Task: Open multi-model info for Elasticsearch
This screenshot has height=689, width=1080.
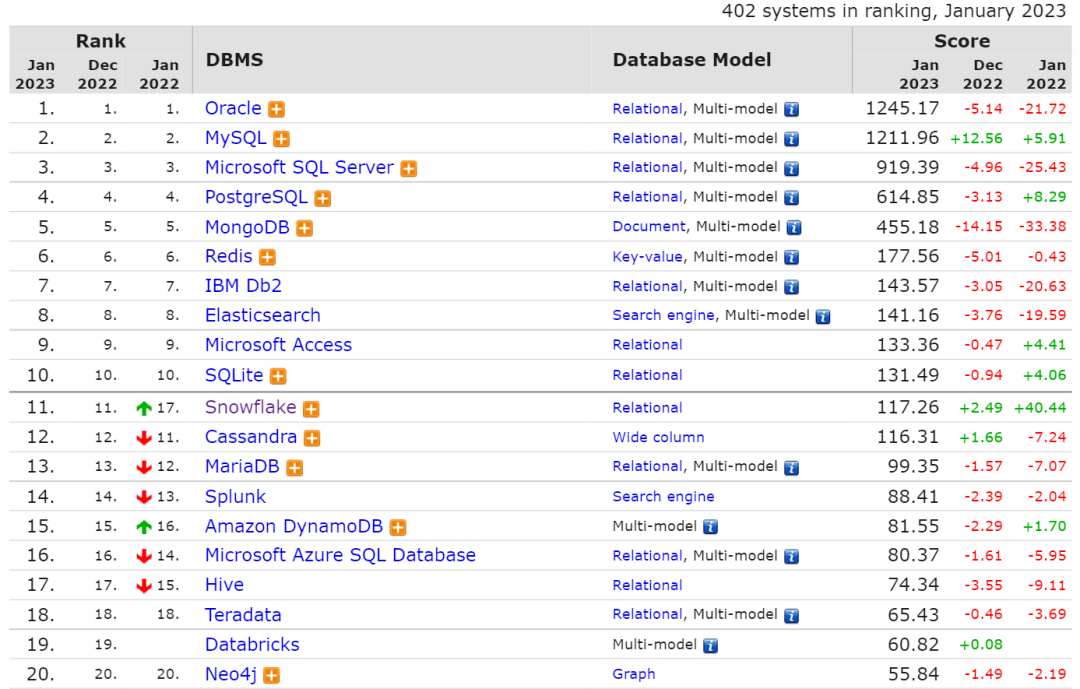Action: (x=822, y=315)
